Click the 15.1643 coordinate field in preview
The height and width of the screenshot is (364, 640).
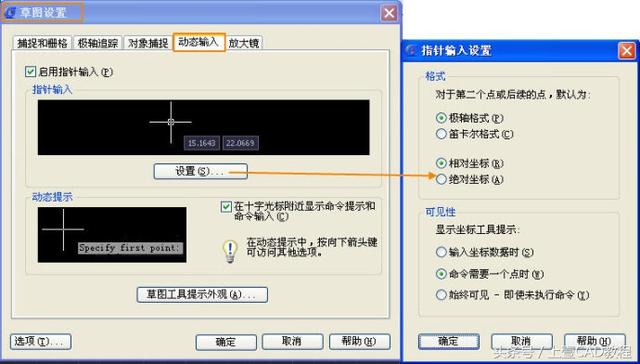[202, 143]
